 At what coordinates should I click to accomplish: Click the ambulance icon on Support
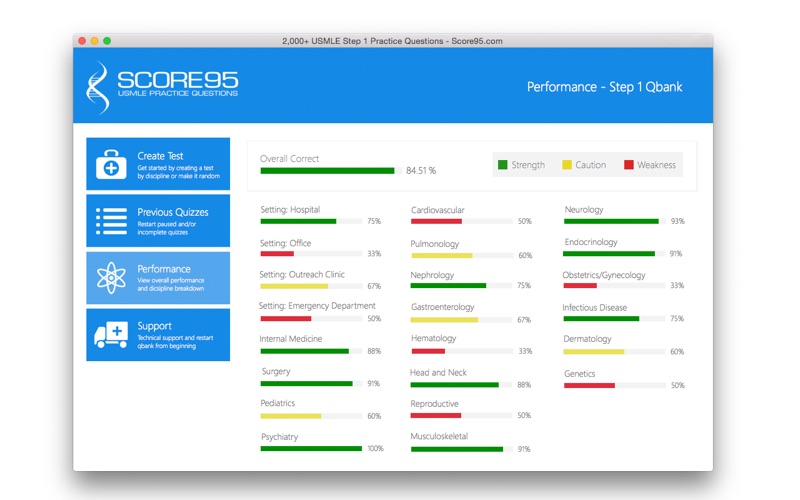point(111,335)
